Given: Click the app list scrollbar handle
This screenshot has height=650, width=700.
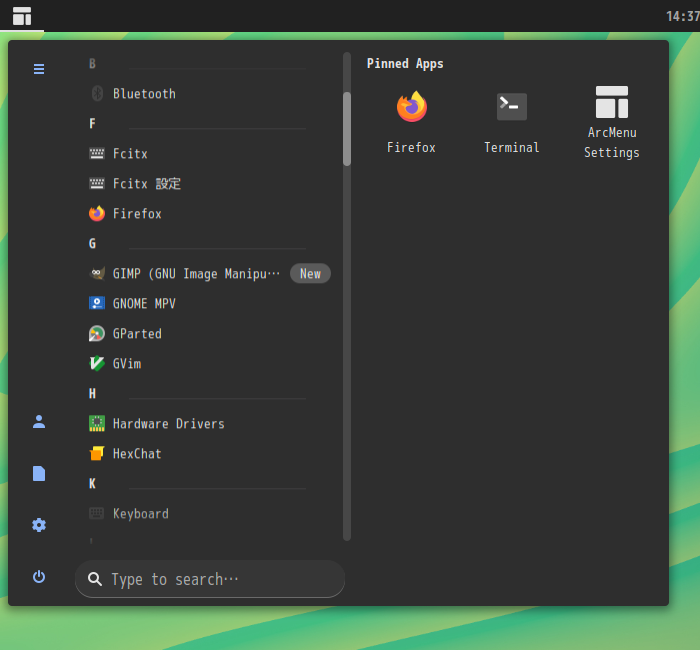Looking at the screenshot, I should point(347,129).
